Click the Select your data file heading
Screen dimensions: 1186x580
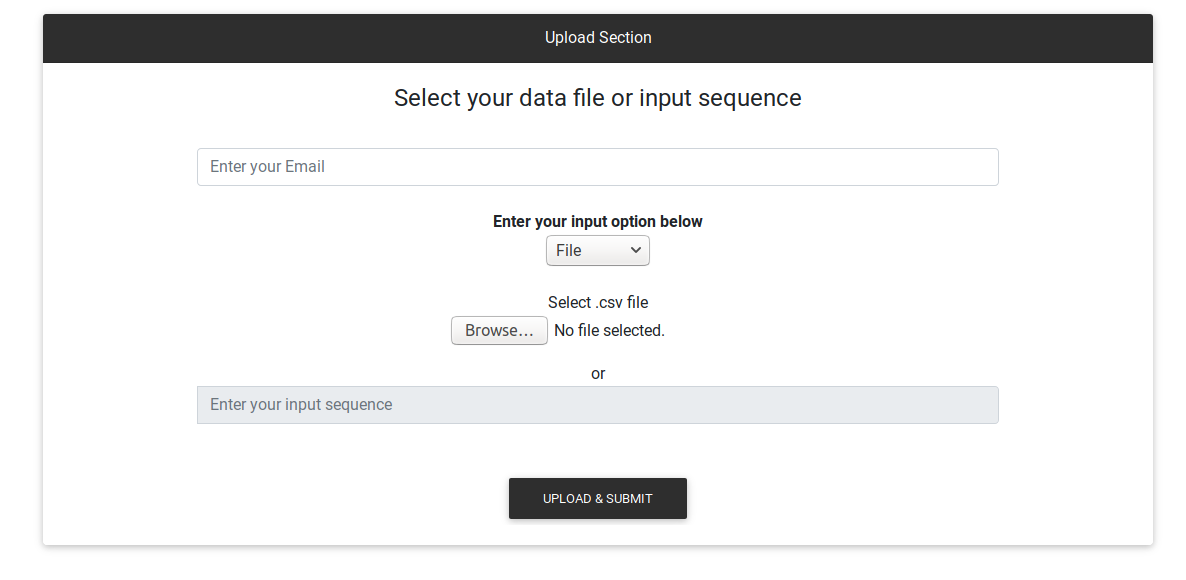coord(597,98)
